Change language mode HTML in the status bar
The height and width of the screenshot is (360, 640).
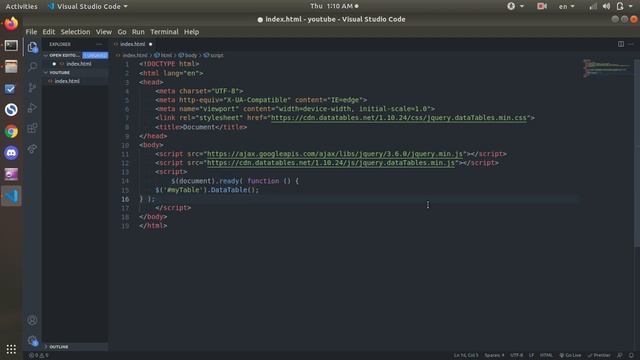coord(546,356)
